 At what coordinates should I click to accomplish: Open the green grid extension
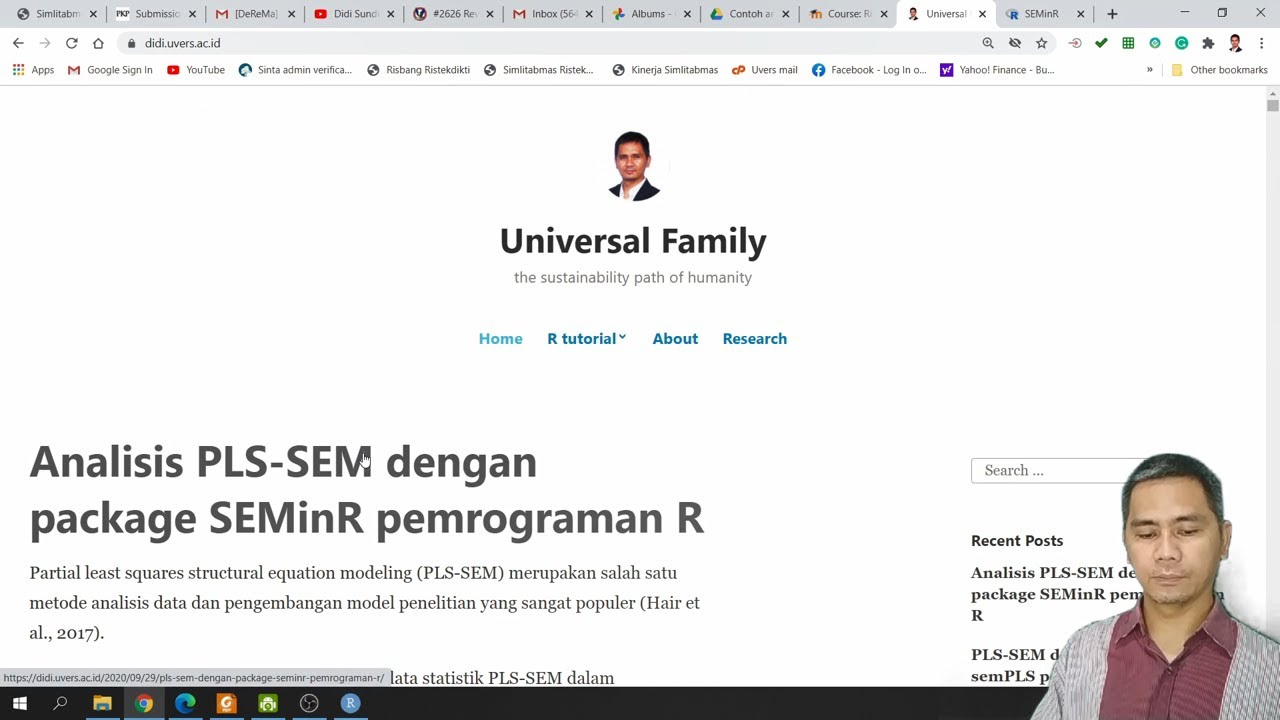pyautogui.click(x=1128, y=43)
